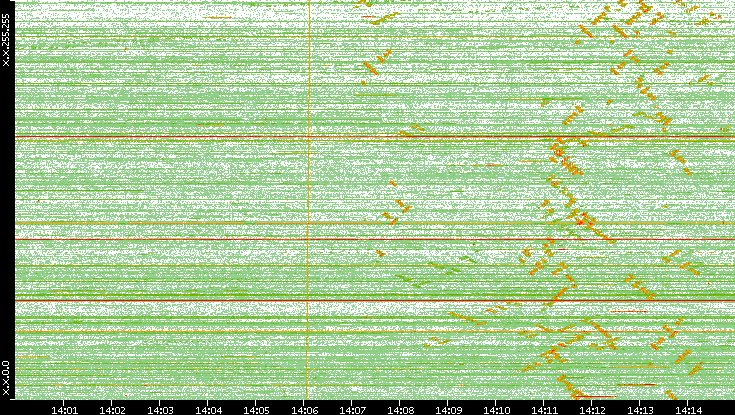Click the 14:03 time axis label

160,410
